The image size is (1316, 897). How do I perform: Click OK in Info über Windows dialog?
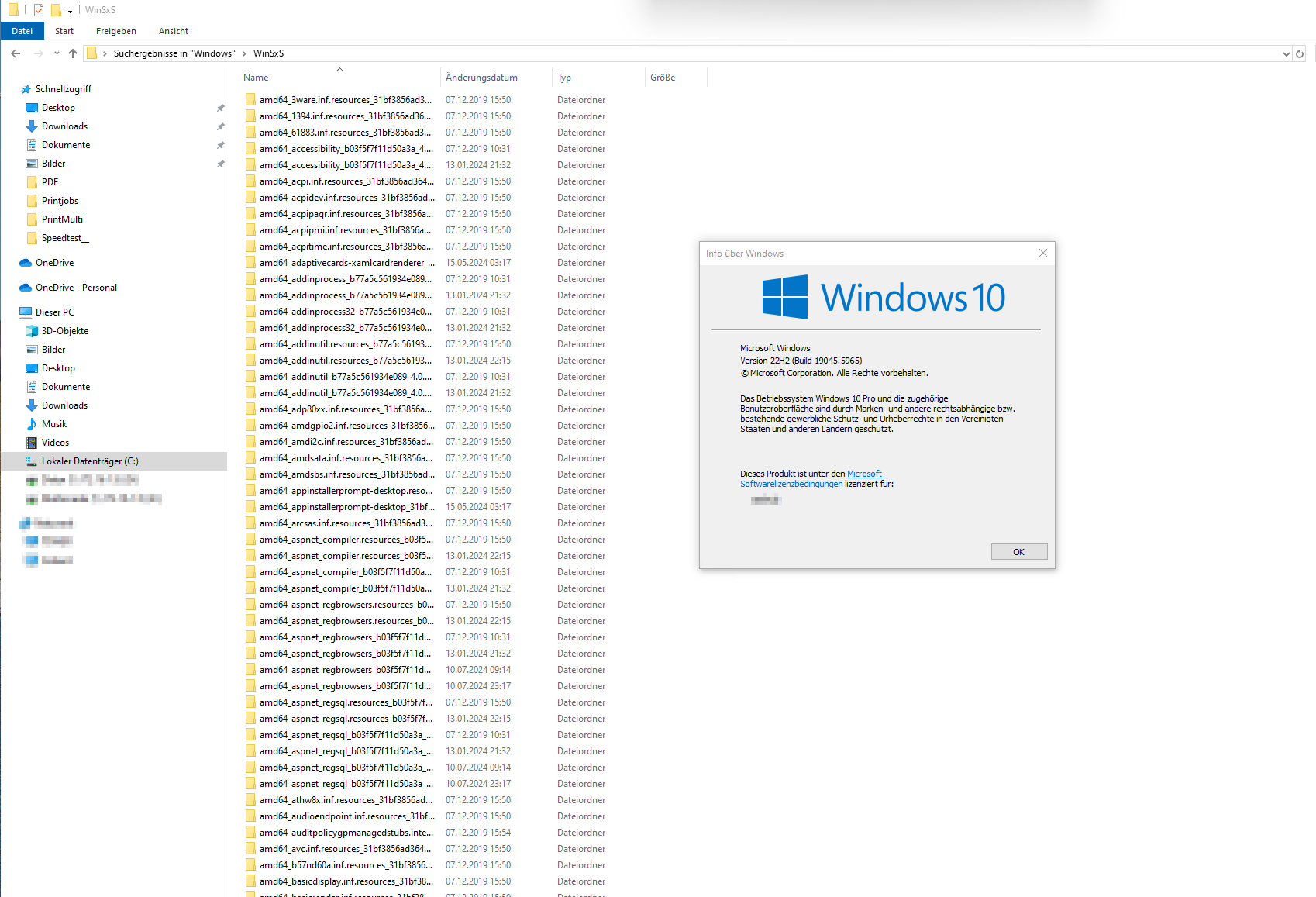1019,552
